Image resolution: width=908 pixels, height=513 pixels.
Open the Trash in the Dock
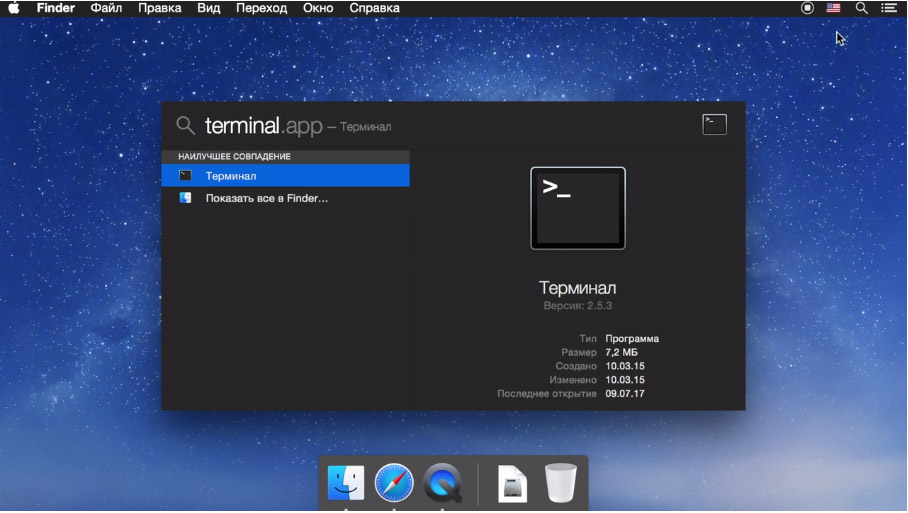click(561, 484)
